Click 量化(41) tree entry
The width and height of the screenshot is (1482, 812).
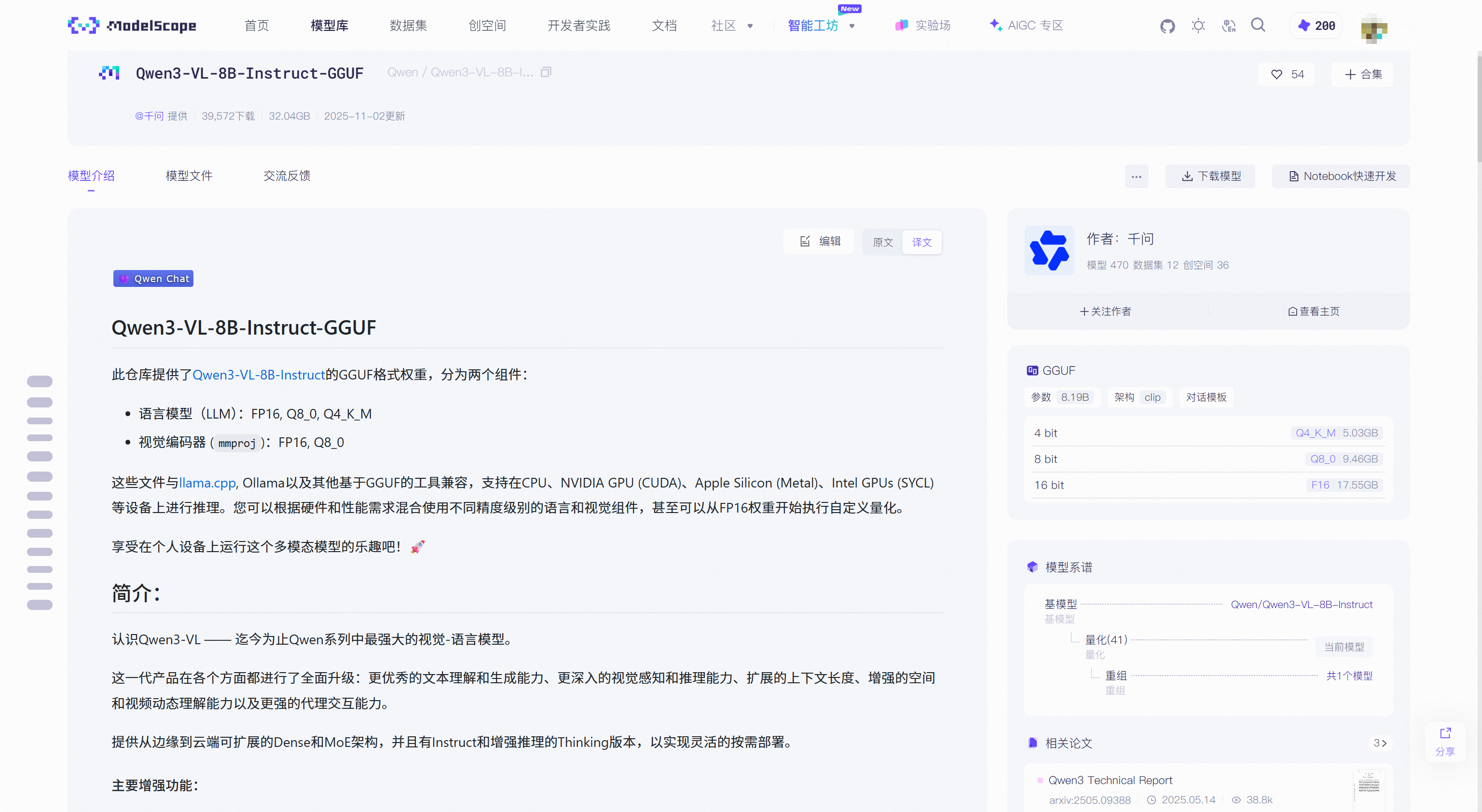[x=1106, y=639]
